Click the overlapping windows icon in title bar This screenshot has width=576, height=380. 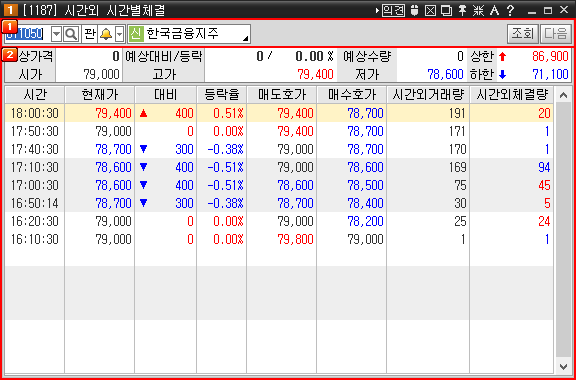click(x=446, y=10)
